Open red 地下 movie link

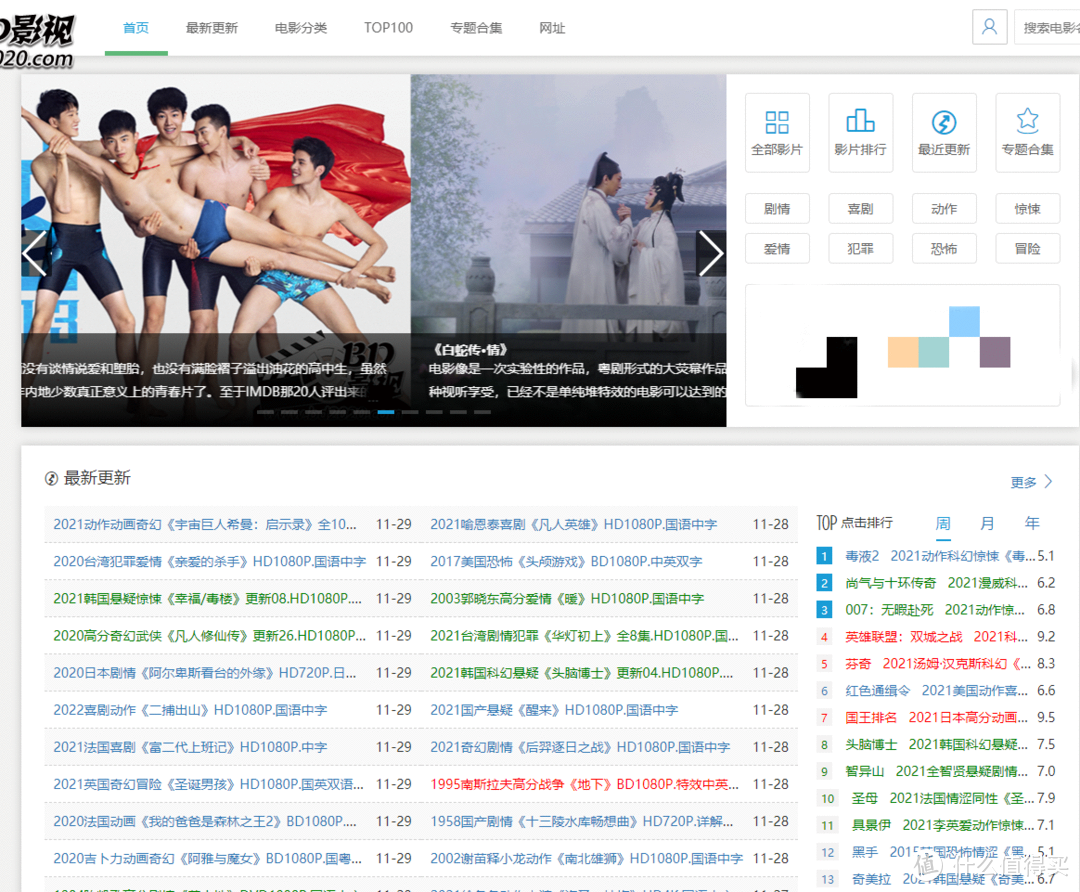point(584,785)
